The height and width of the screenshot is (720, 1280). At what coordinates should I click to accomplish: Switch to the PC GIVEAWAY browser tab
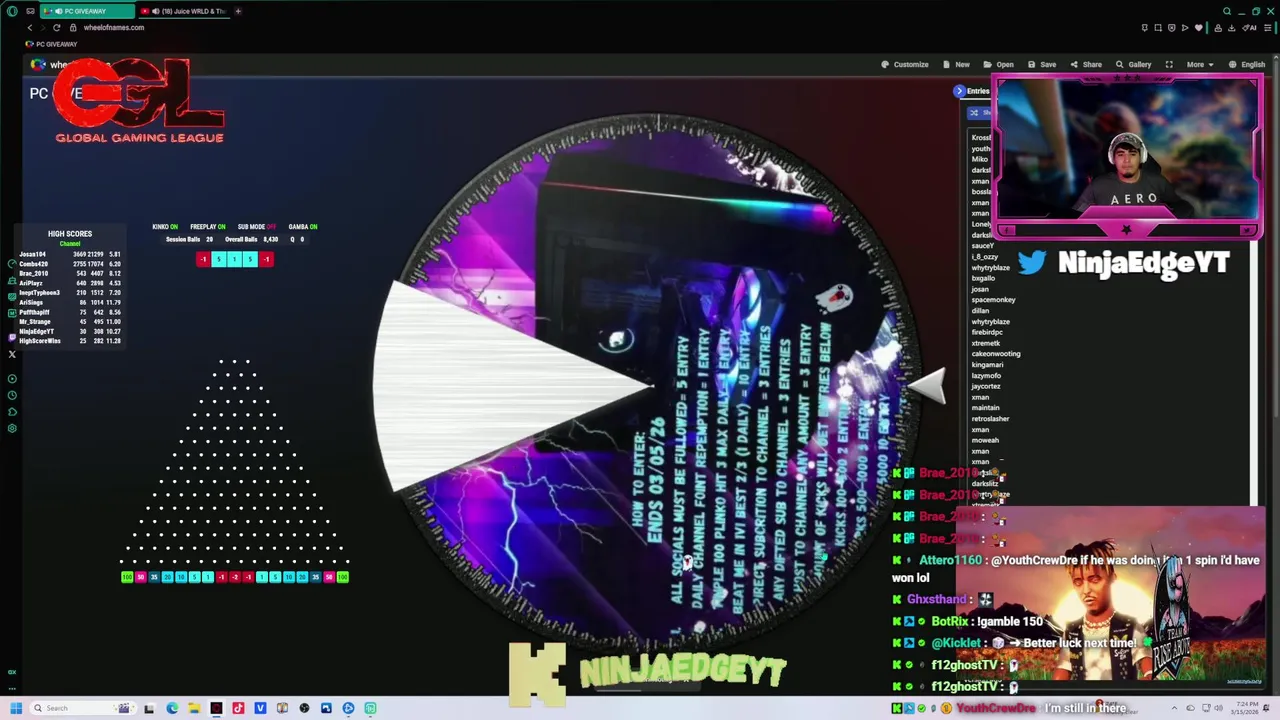(x=86, y=11)
